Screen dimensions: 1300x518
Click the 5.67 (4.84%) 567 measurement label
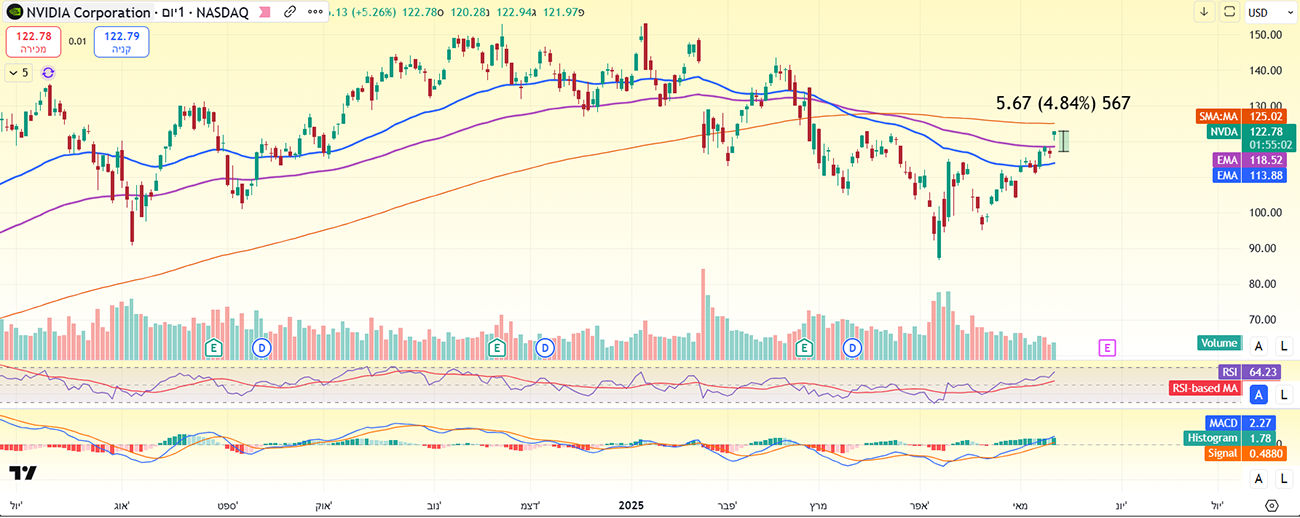[x=1064, y=103]
